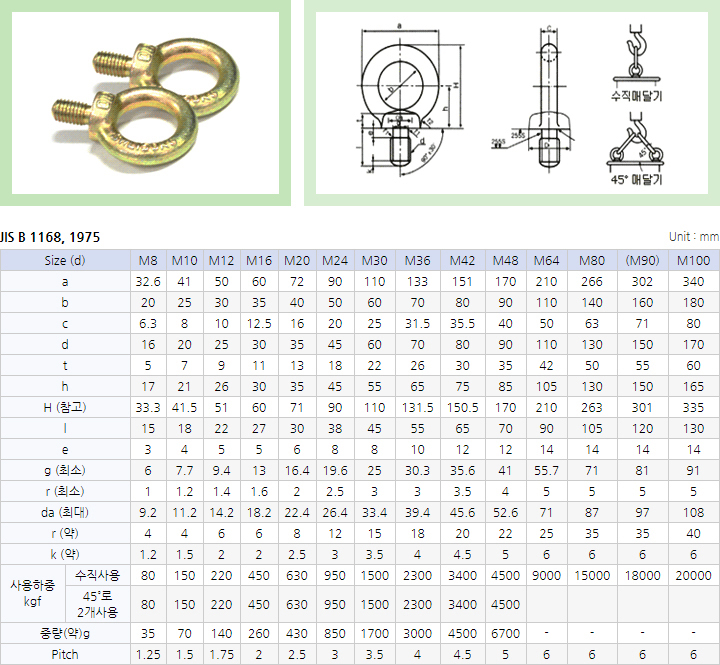This screenshot has width=720, height=665.
Task: Click row label 'h'
Action: coord(65,387)
